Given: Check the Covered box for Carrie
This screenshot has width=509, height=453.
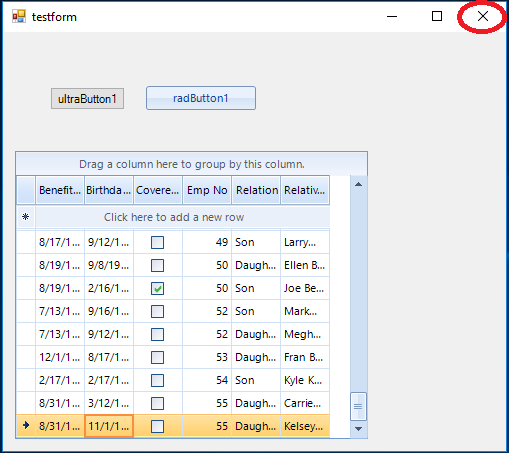Looking at the screenshot, I should coord(157,403).
